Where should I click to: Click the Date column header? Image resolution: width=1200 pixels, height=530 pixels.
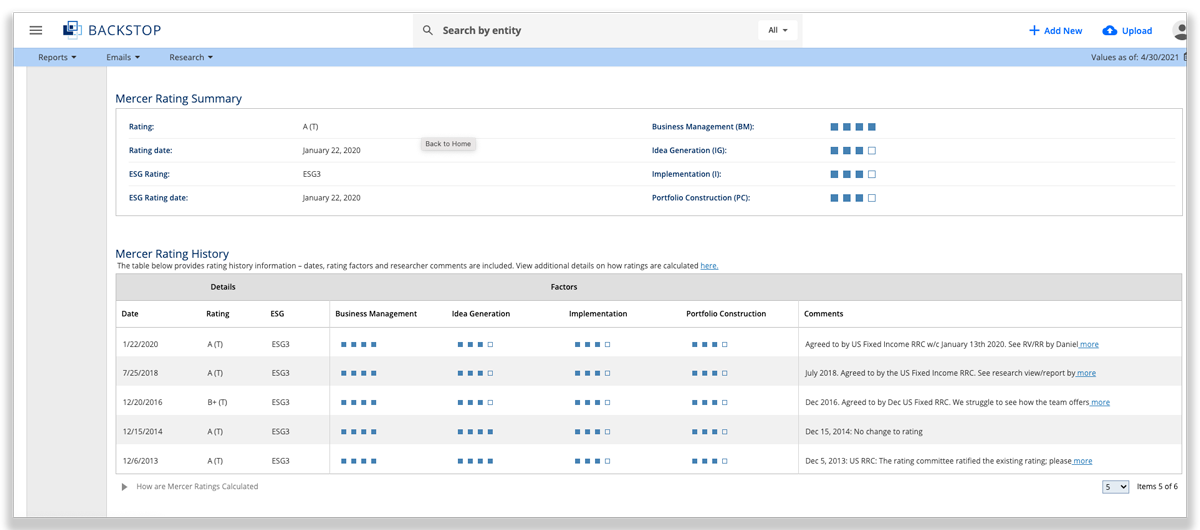point(130,314)
